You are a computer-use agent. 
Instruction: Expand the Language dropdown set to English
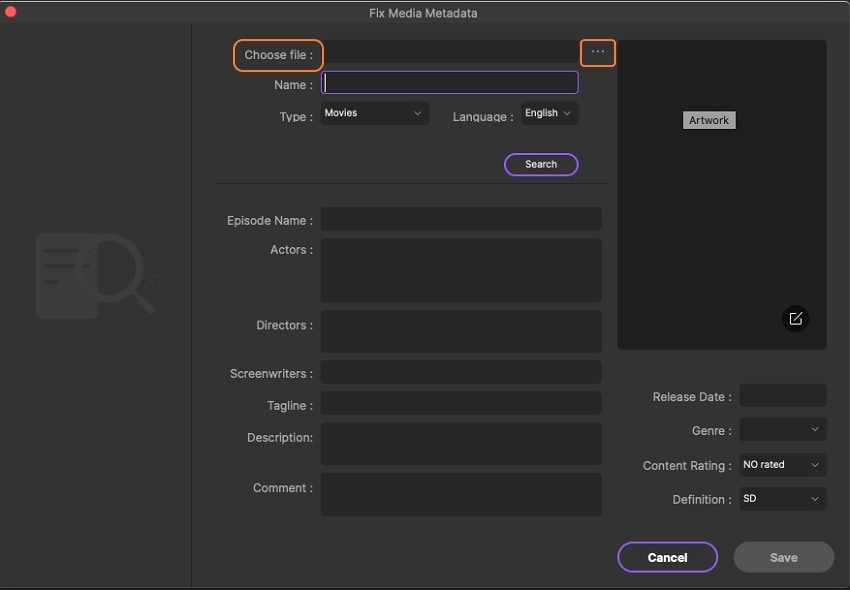[549, 114]
